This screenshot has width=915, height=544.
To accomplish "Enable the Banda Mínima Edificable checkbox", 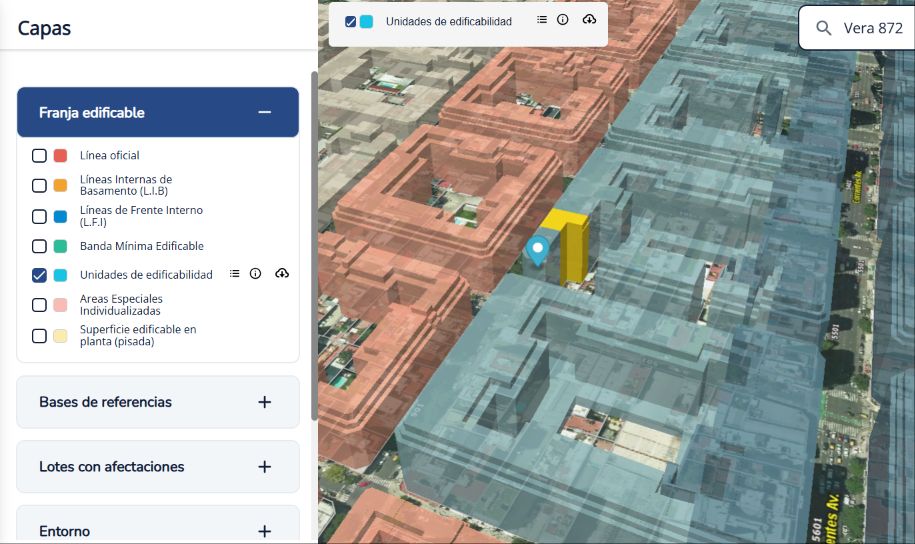I will click(39, 246).
